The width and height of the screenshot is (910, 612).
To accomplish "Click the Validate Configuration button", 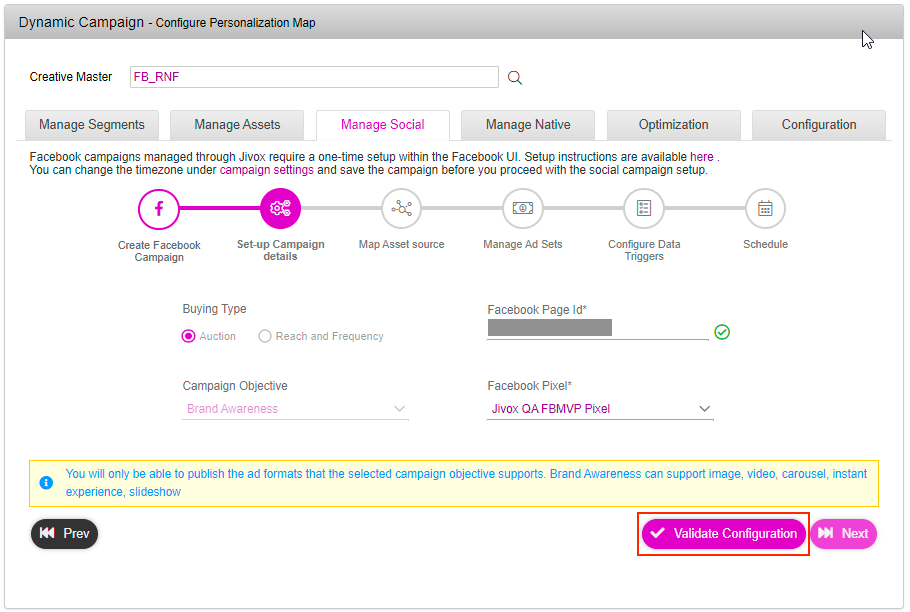I will [x=724, y=534].
